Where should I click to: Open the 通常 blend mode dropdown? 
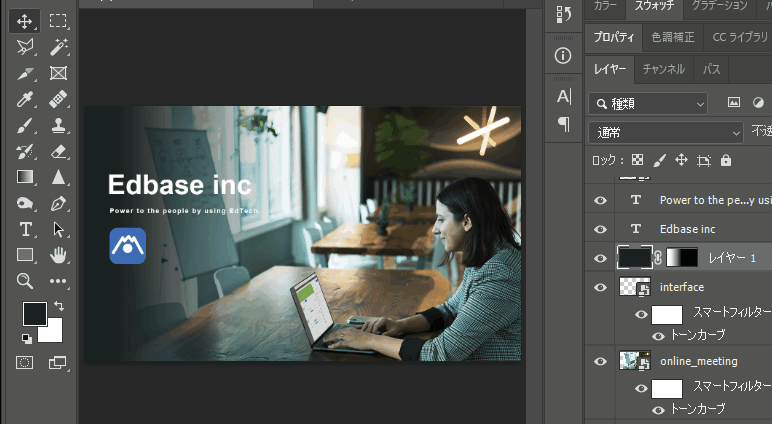click(666, 132)
